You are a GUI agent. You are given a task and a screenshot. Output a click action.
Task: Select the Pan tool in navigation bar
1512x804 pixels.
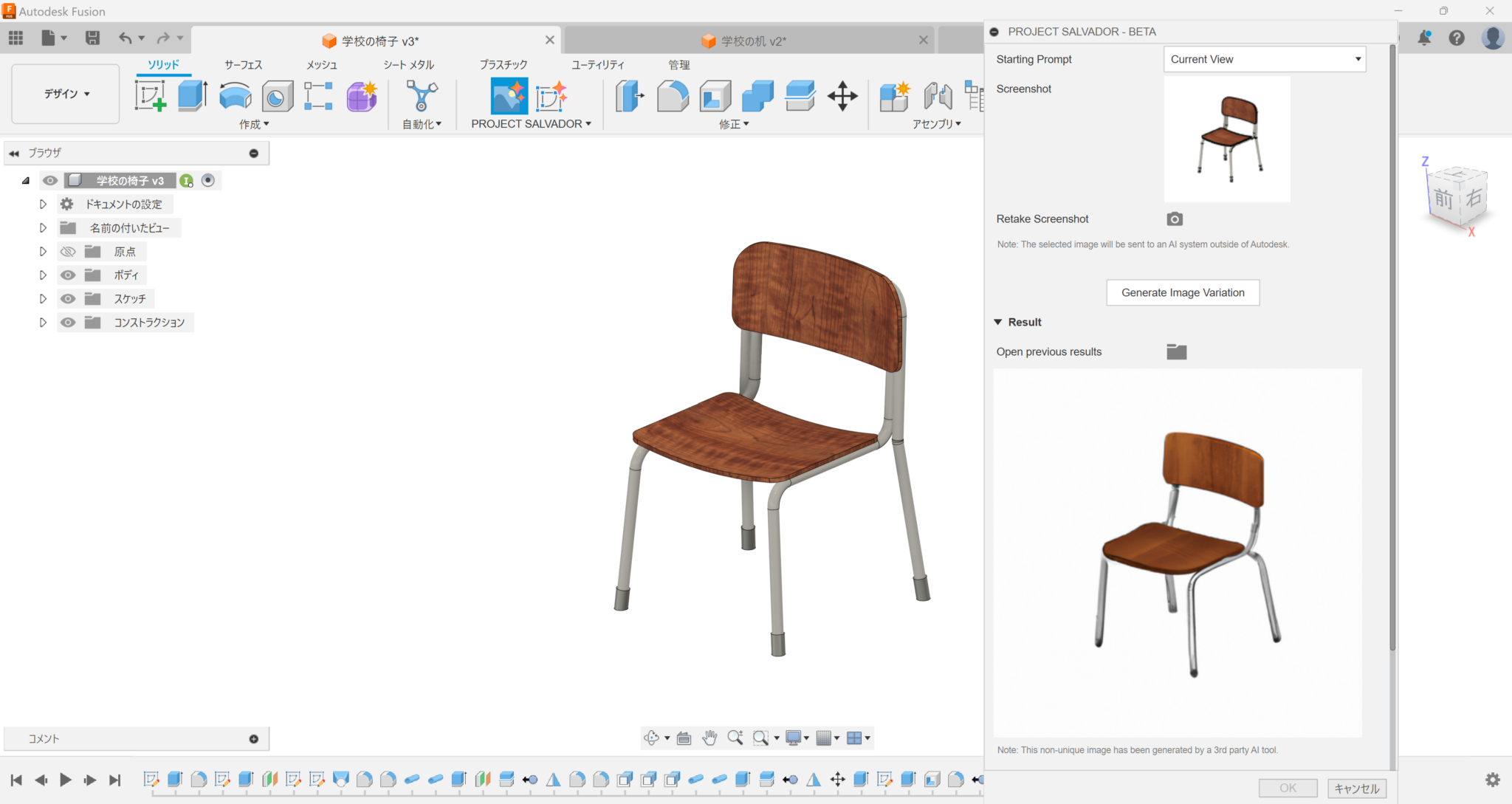pos(709,738)
